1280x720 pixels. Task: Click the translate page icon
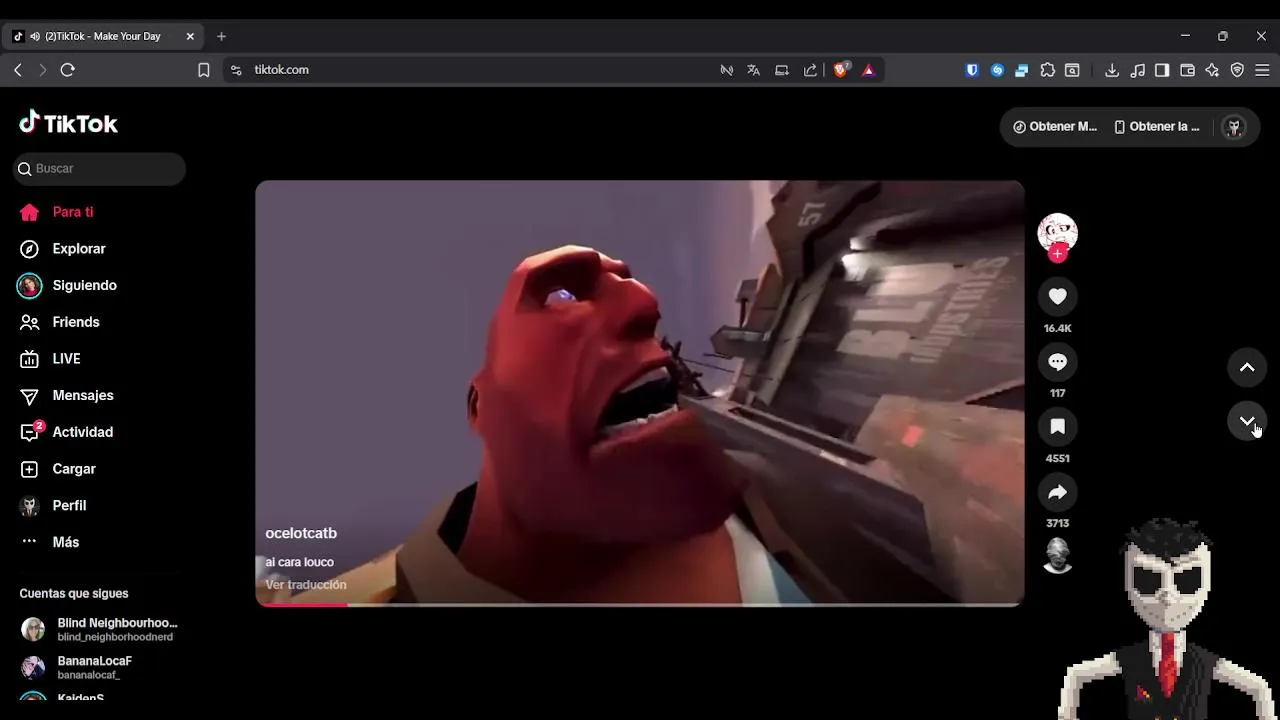[x=754, y=70]
